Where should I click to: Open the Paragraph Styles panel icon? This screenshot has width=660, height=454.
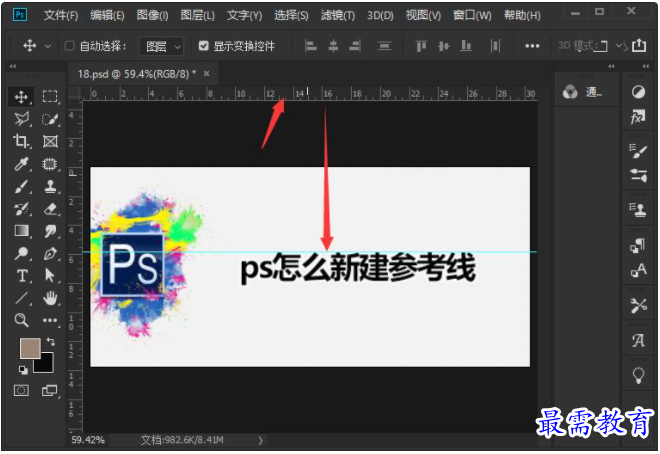click(x=638, y=246)
